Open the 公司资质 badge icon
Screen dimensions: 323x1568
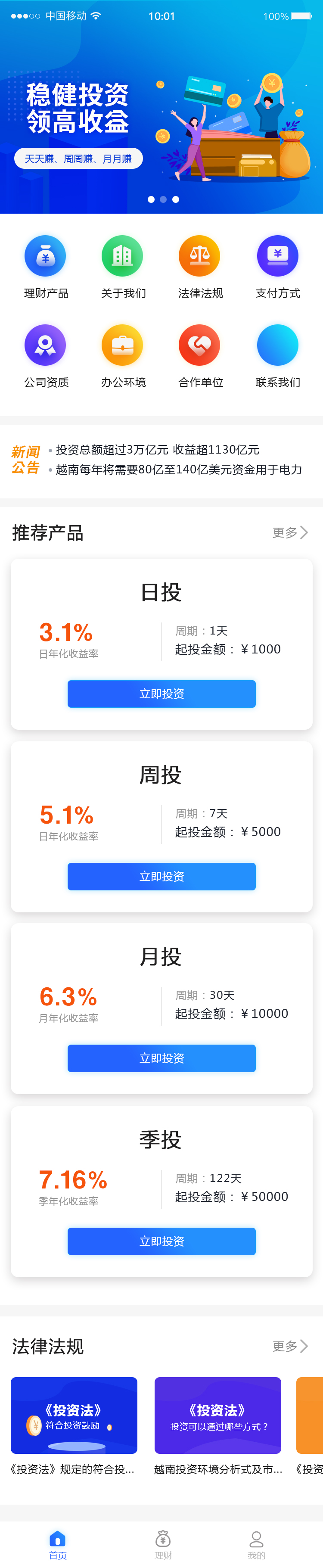pos(45,345)
